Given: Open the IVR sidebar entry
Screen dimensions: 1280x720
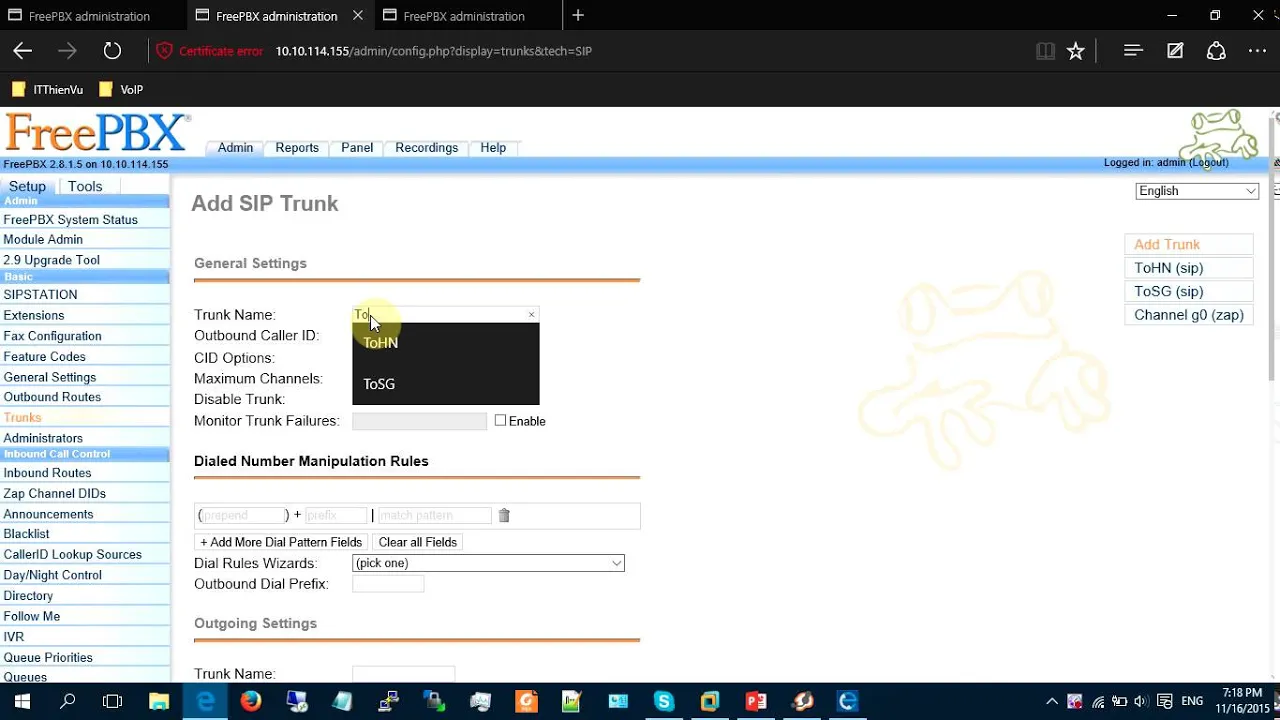Looking at the screenshot, I should tap(14, 637).
